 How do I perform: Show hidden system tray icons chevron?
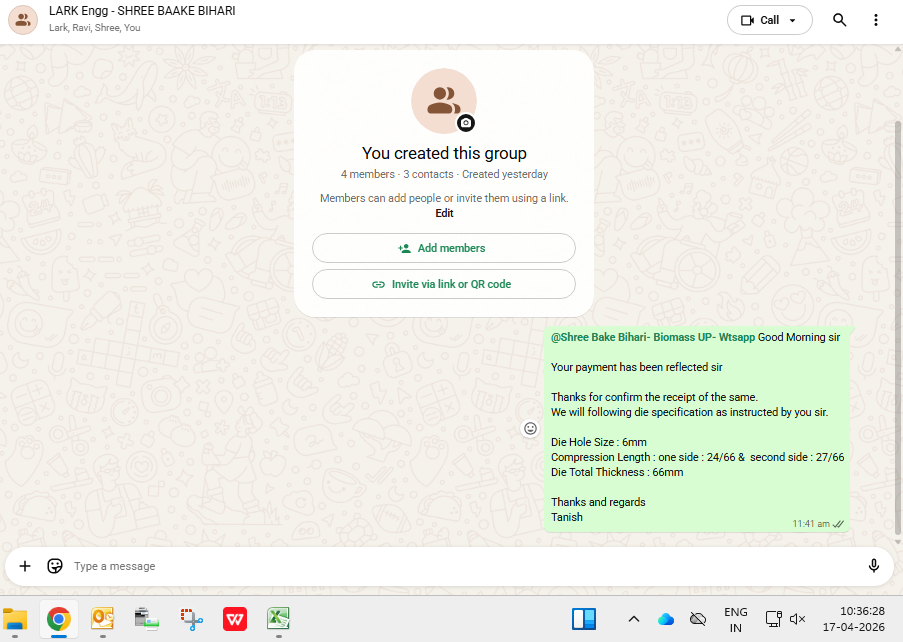(x=633, y=619)
